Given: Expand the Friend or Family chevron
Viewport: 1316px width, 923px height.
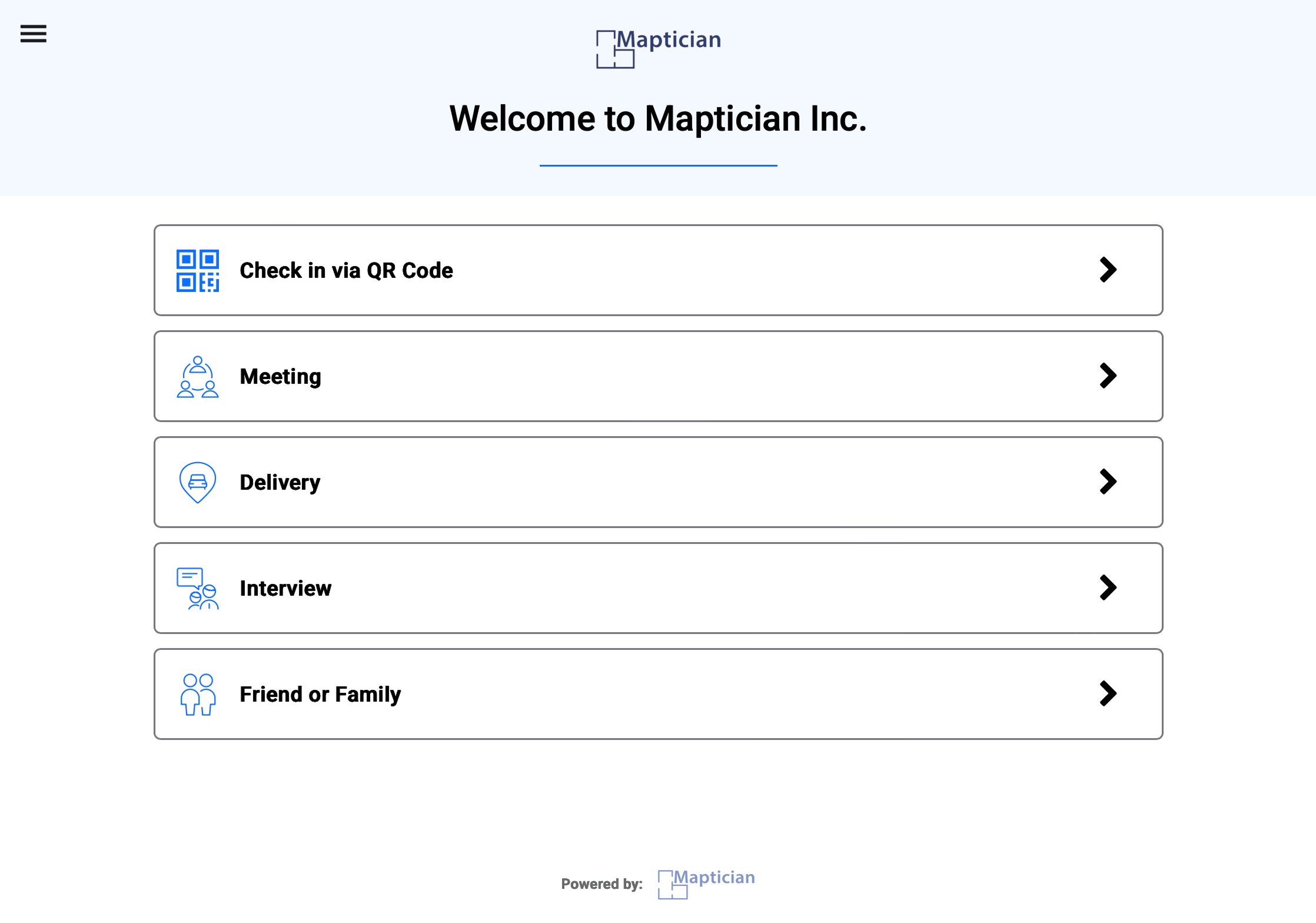Looking at the screenshot, I should (x=1108, y=694).
